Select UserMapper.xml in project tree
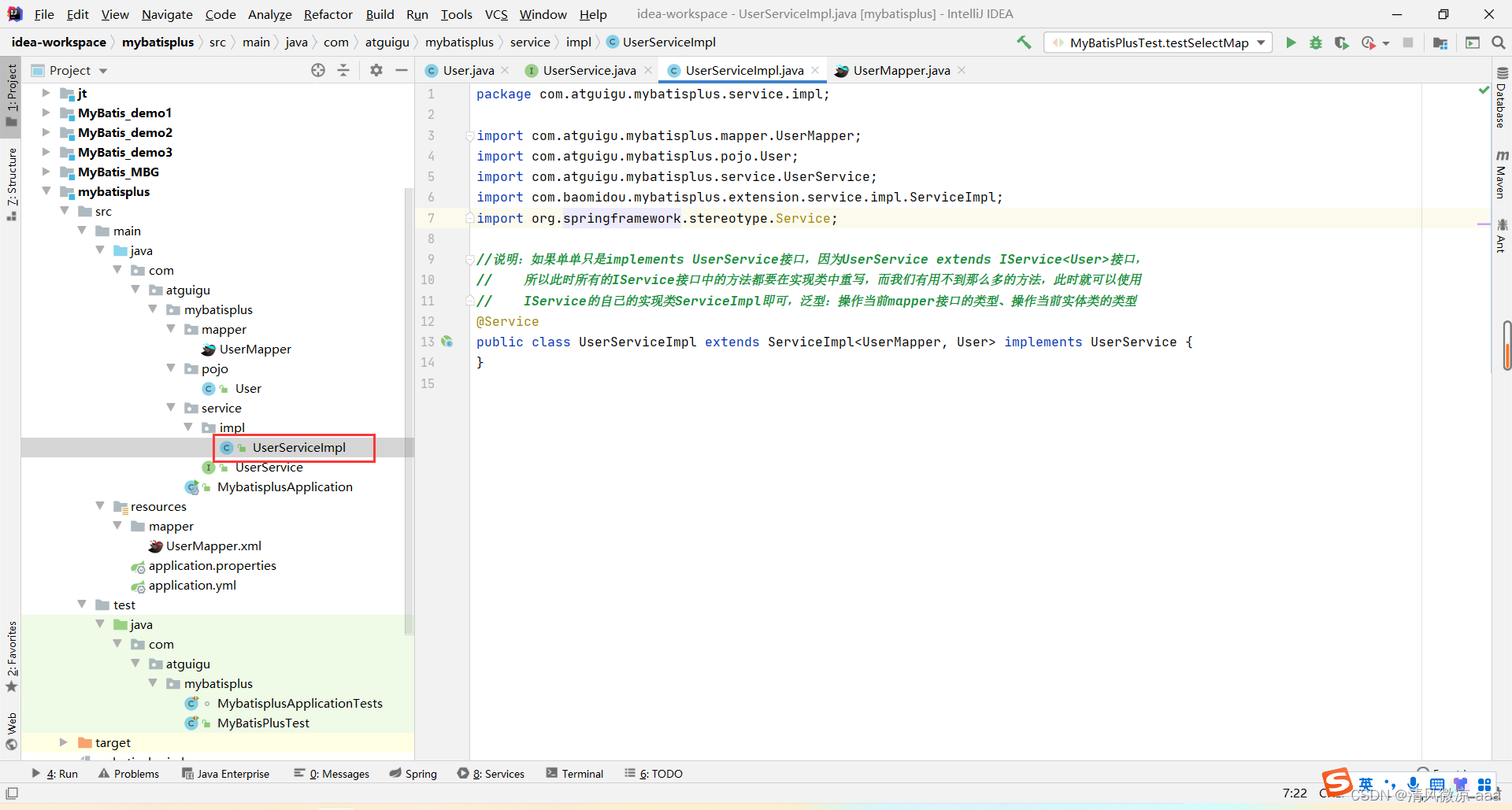The height and width of the screenshot is (810, 1512). click(x=213, y=546)
